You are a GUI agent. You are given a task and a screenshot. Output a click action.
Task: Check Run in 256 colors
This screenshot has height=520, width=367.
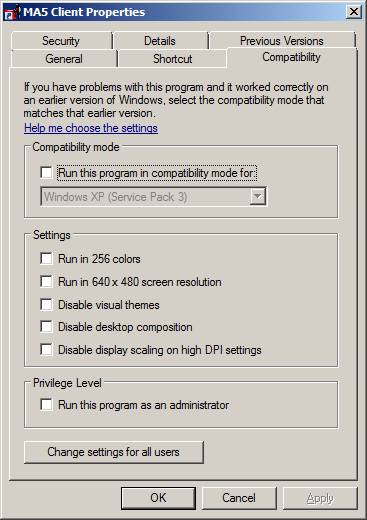(x=46, y=258)
